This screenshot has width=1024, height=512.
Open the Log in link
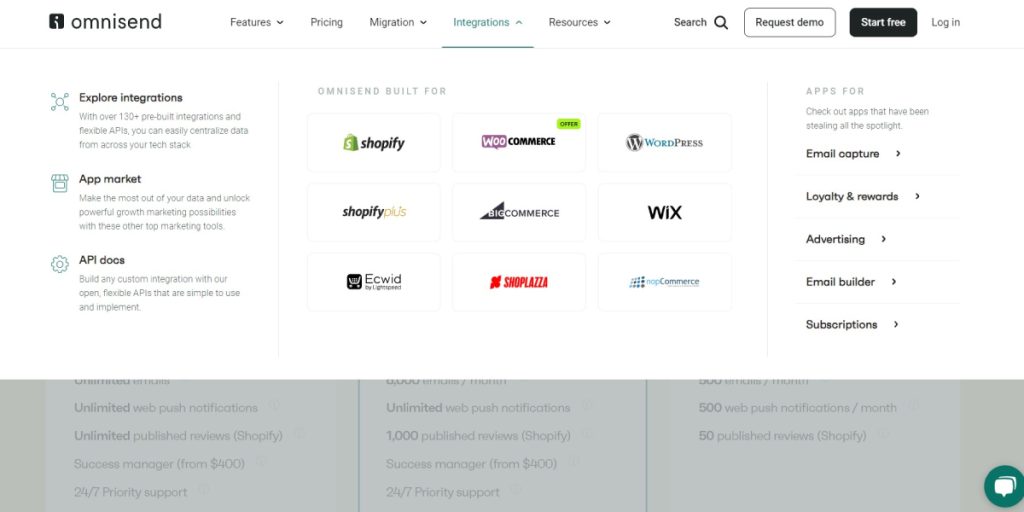946,22
